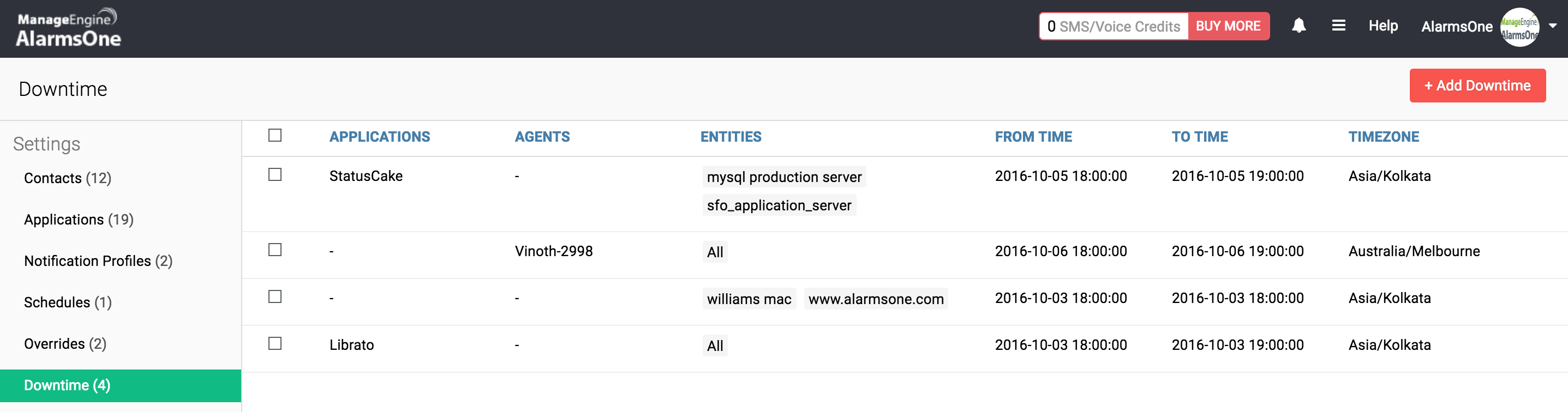Screen dimensions: 1568x412
Task: Expand the account dropdown arrow
Action: pyautogui.click(x=1553, y=26)
